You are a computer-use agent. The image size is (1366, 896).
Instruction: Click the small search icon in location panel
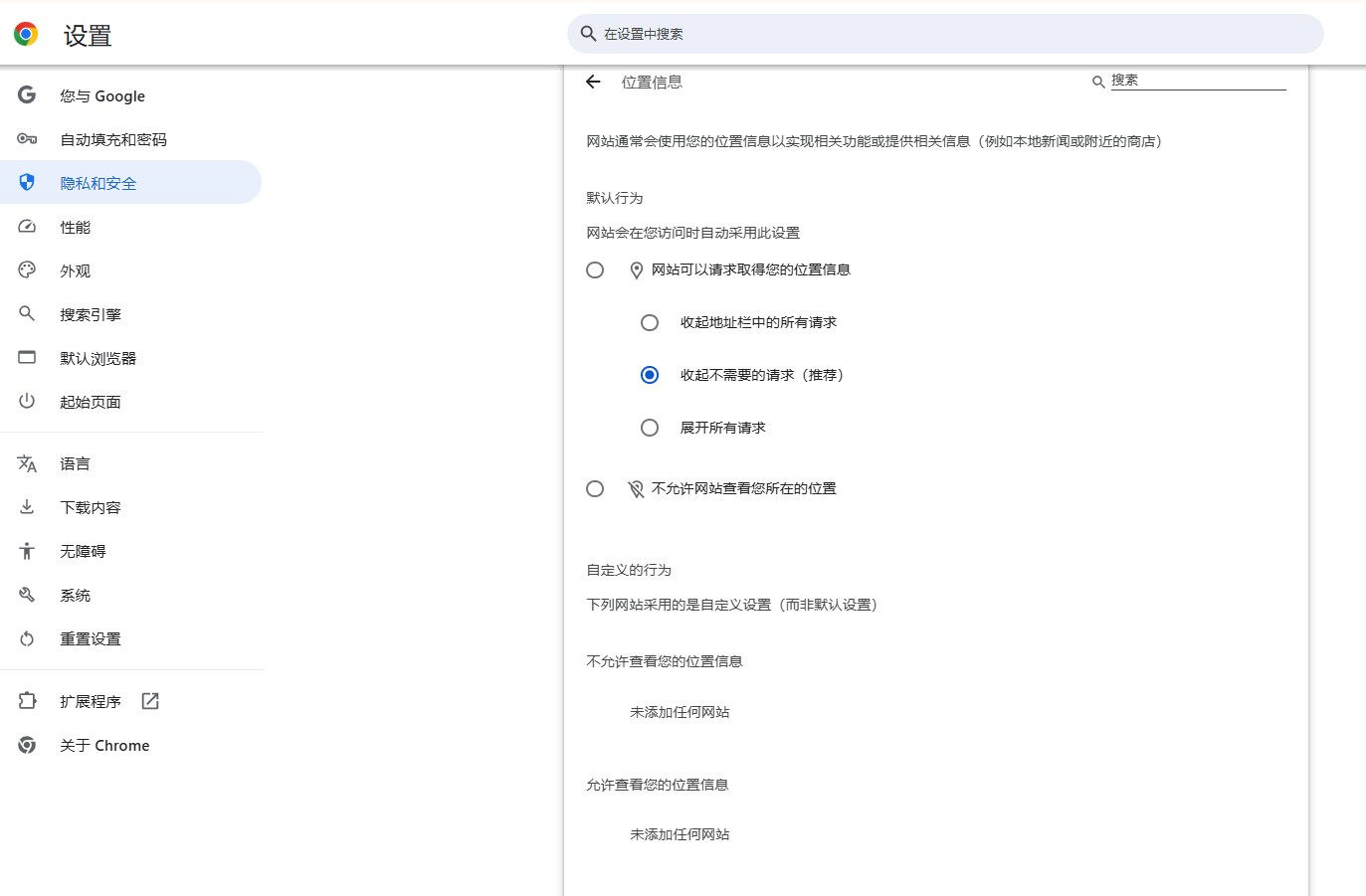pyautogui.click(x=1098, y=82)
